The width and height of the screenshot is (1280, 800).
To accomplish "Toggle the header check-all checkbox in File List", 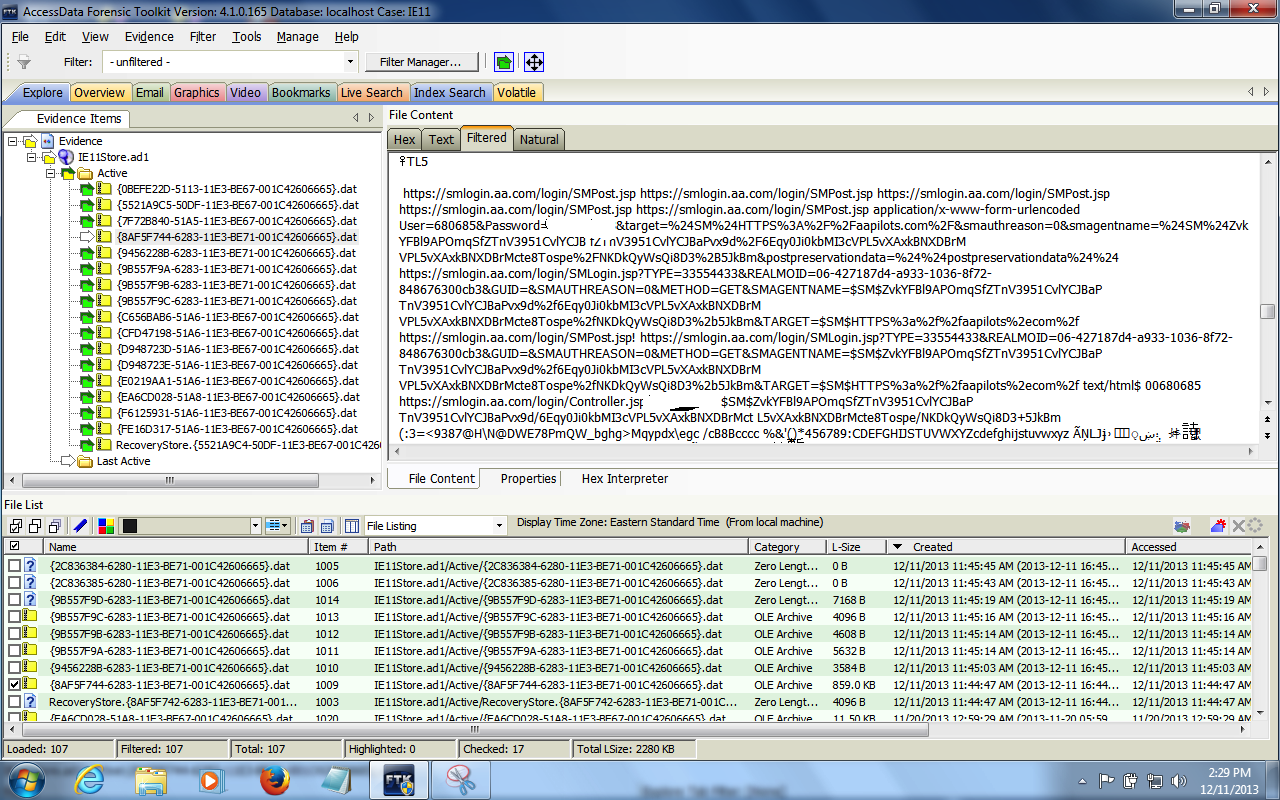I will [14, 546].
